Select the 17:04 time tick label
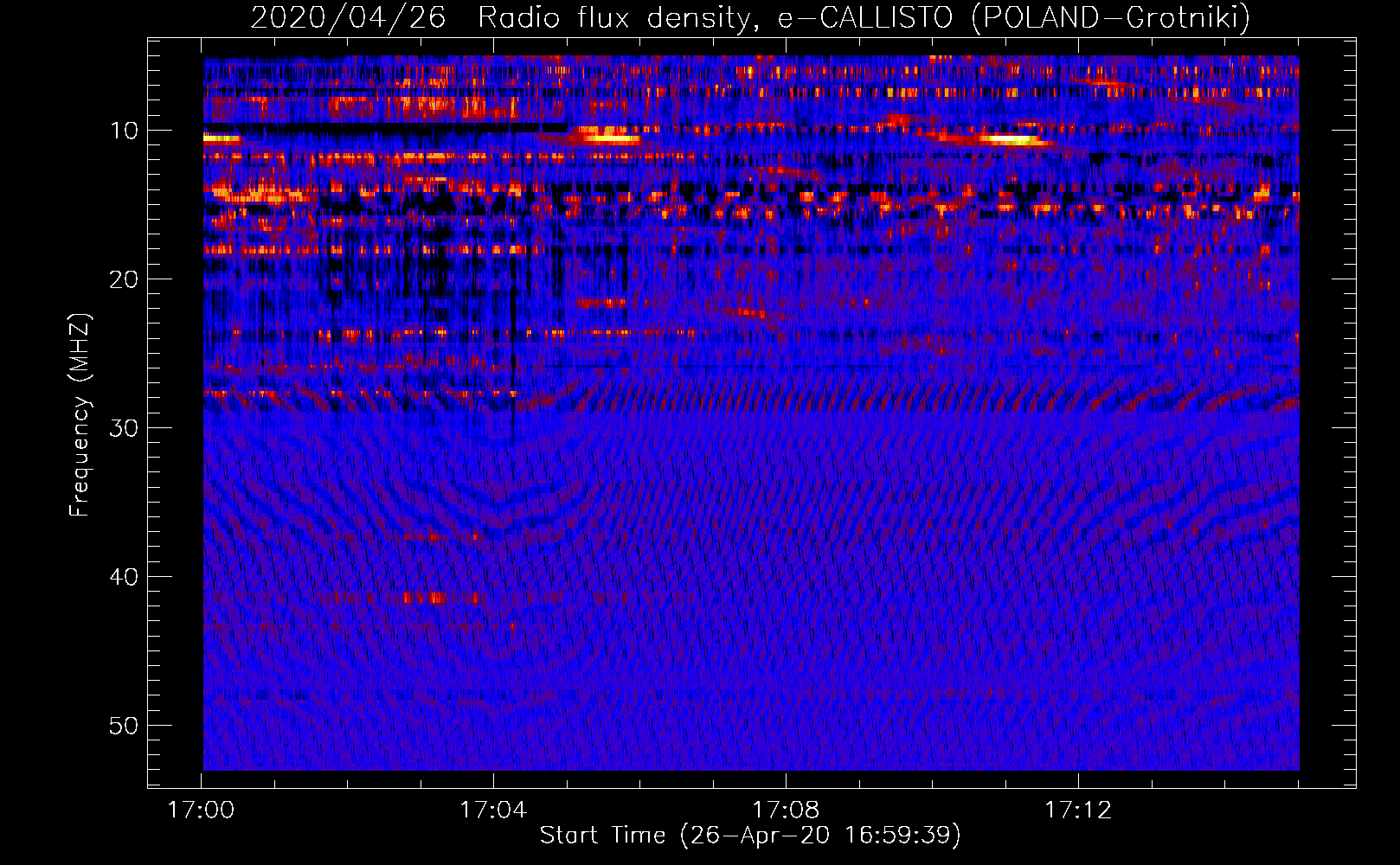This screenshot has height=865, width=1400. (493, 811)
